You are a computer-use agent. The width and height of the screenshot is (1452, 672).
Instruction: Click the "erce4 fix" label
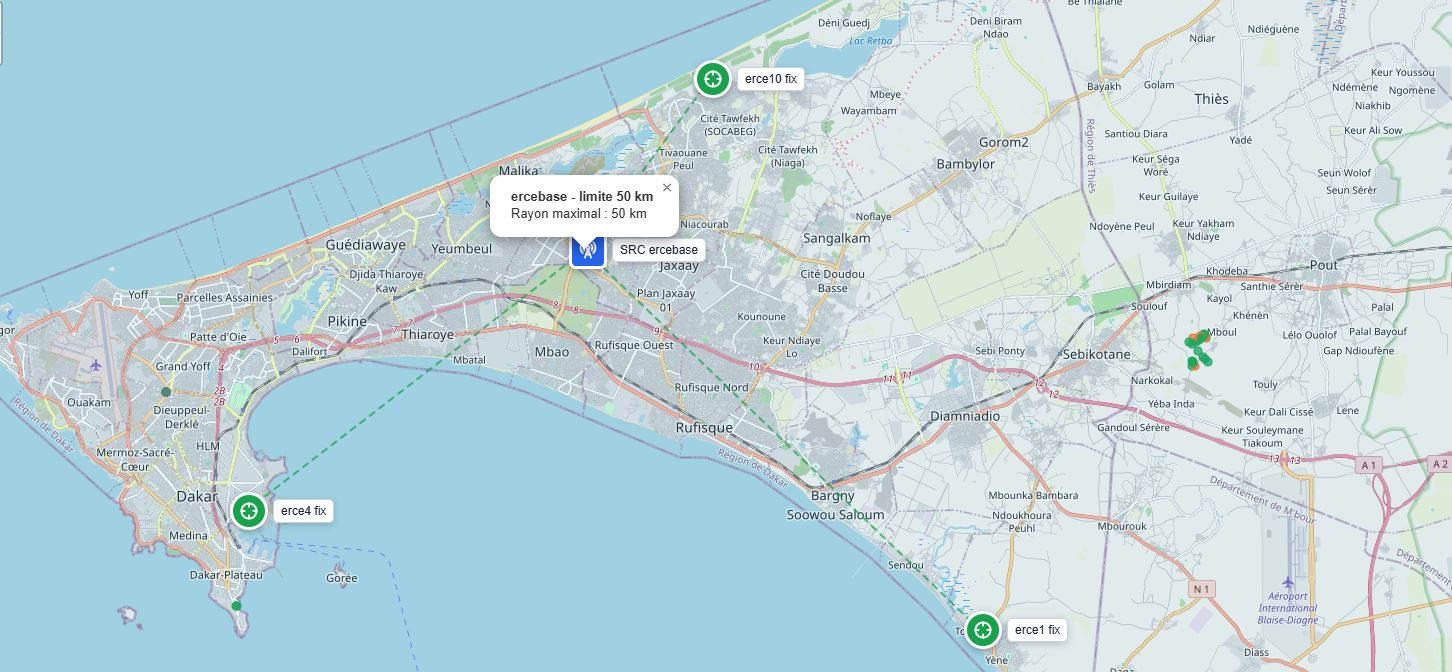(x=303, y=511)
